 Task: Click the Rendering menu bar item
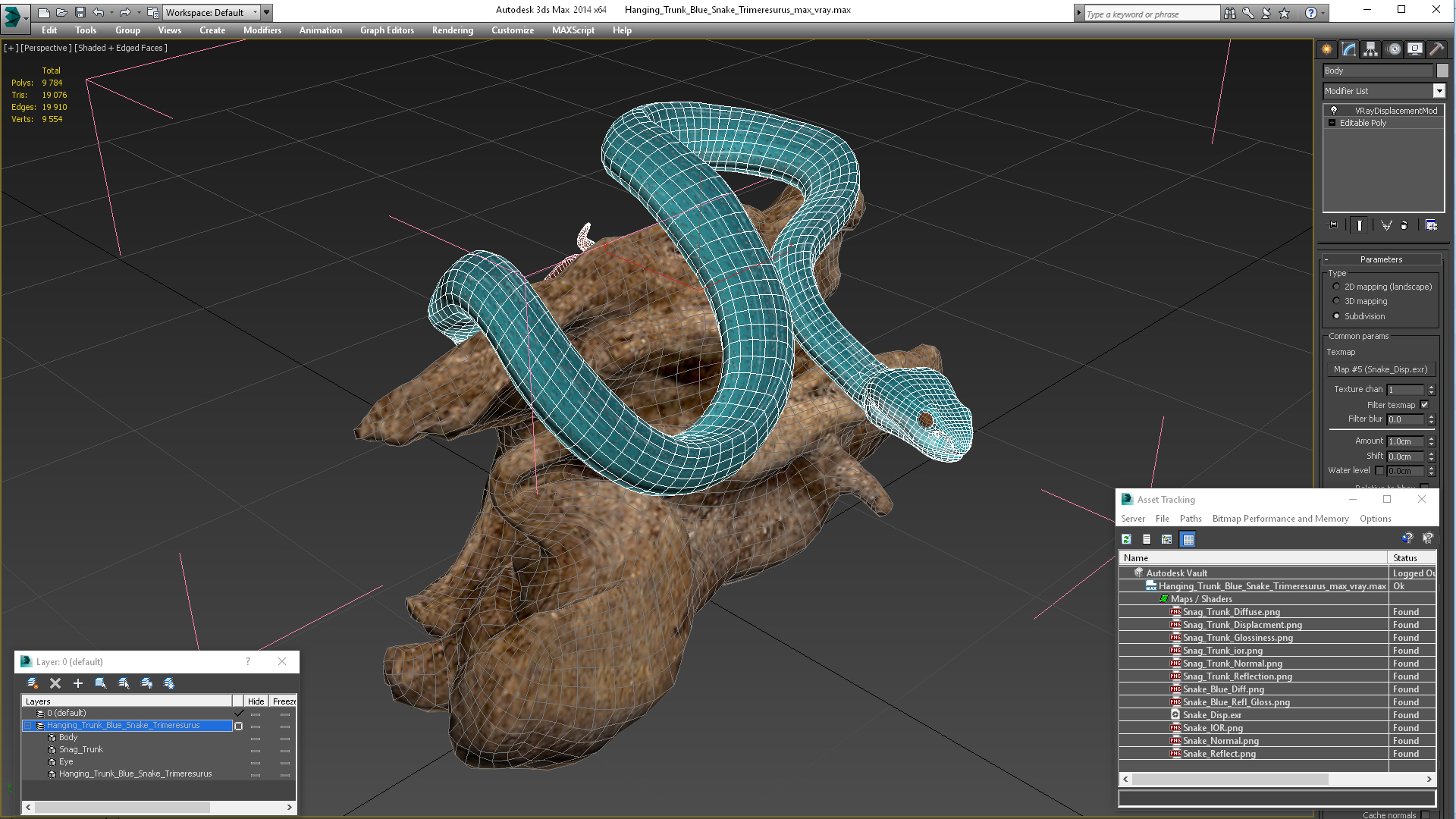coord(452,30)
